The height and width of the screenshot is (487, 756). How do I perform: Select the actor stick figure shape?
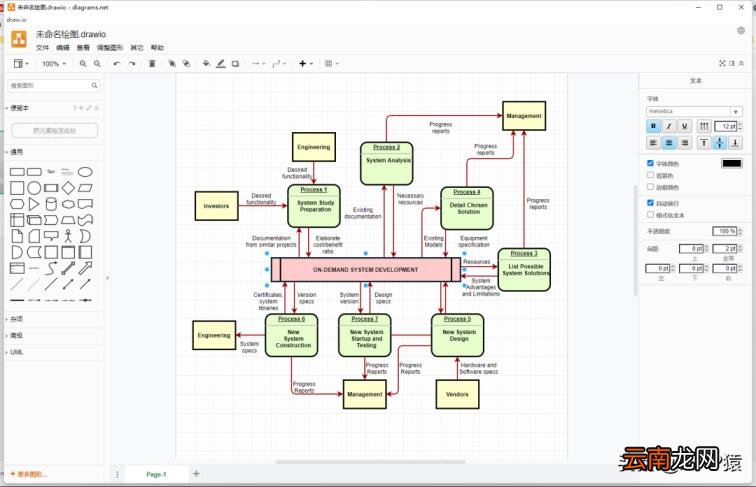coord(68,236)
